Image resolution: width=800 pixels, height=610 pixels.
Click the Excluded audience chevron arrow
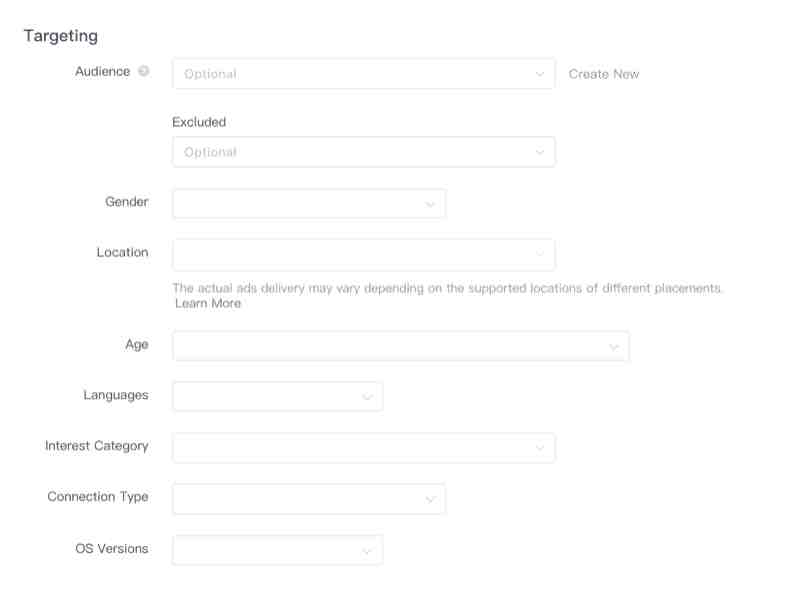coord(540,152)
